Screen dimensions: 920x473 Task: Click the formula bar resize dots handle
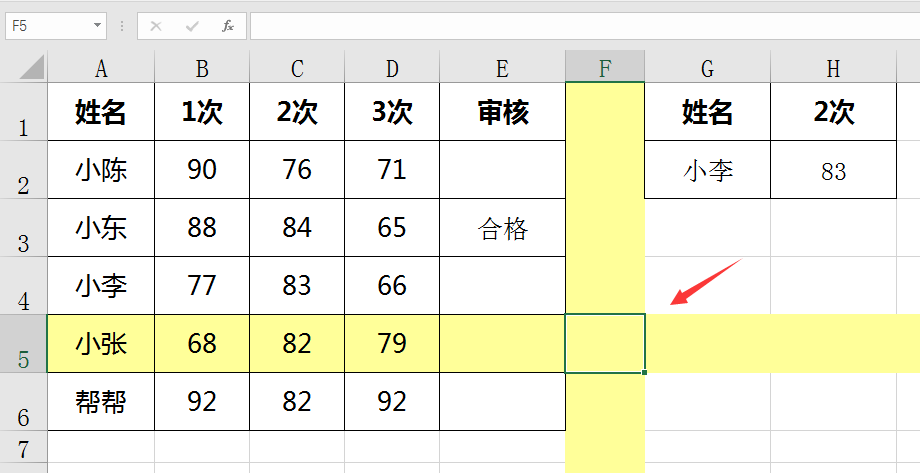[x=122, y=26]
